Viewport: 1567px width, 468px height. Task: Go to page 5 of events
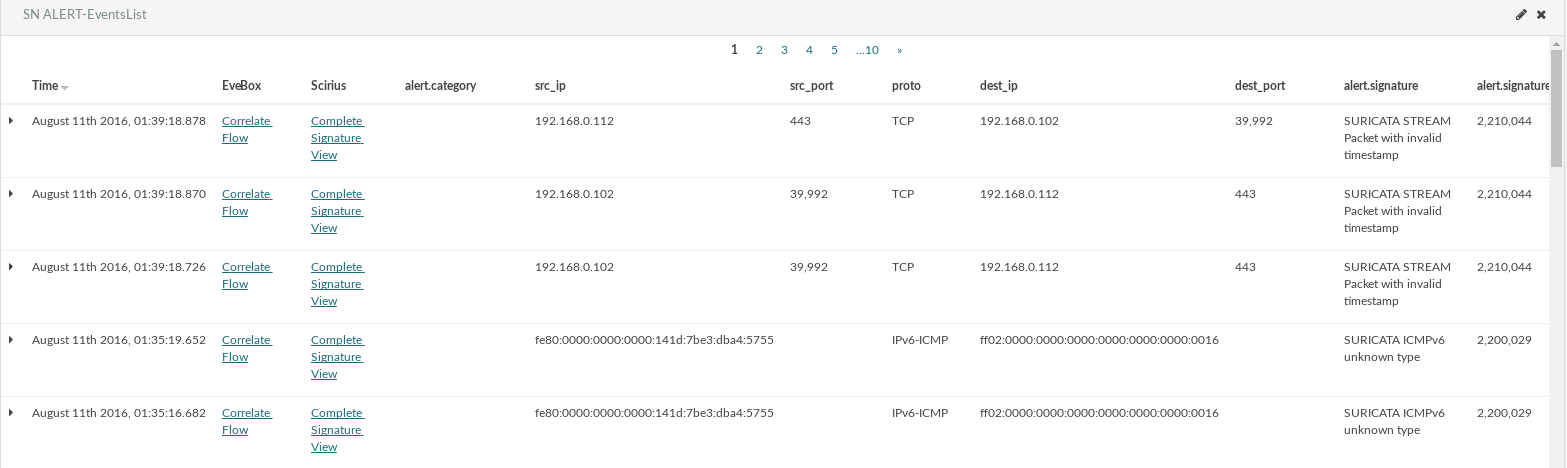(x=834, y=50)
